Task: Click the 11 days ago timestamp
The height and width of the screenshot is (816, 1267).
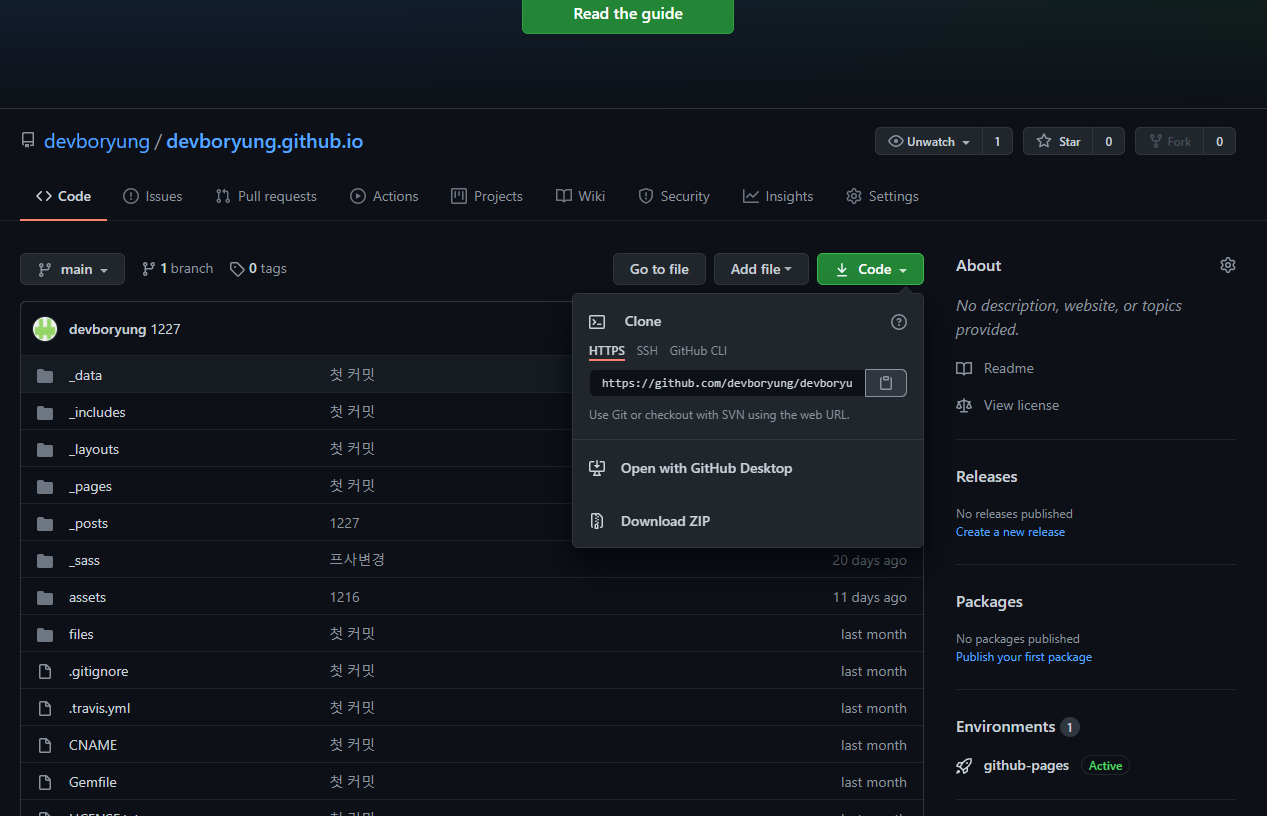Action: pos(870,598)
